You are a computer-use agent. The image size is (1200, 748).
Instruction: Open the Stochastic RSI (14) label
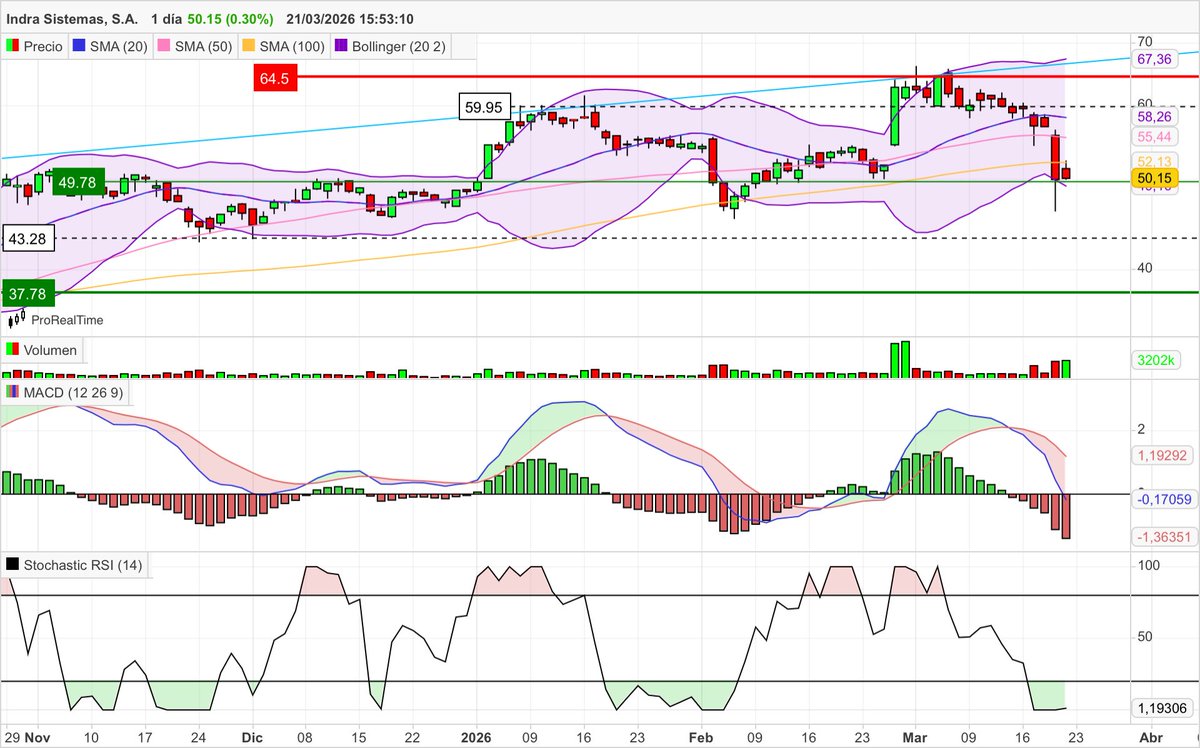click(x=83, y=565)
